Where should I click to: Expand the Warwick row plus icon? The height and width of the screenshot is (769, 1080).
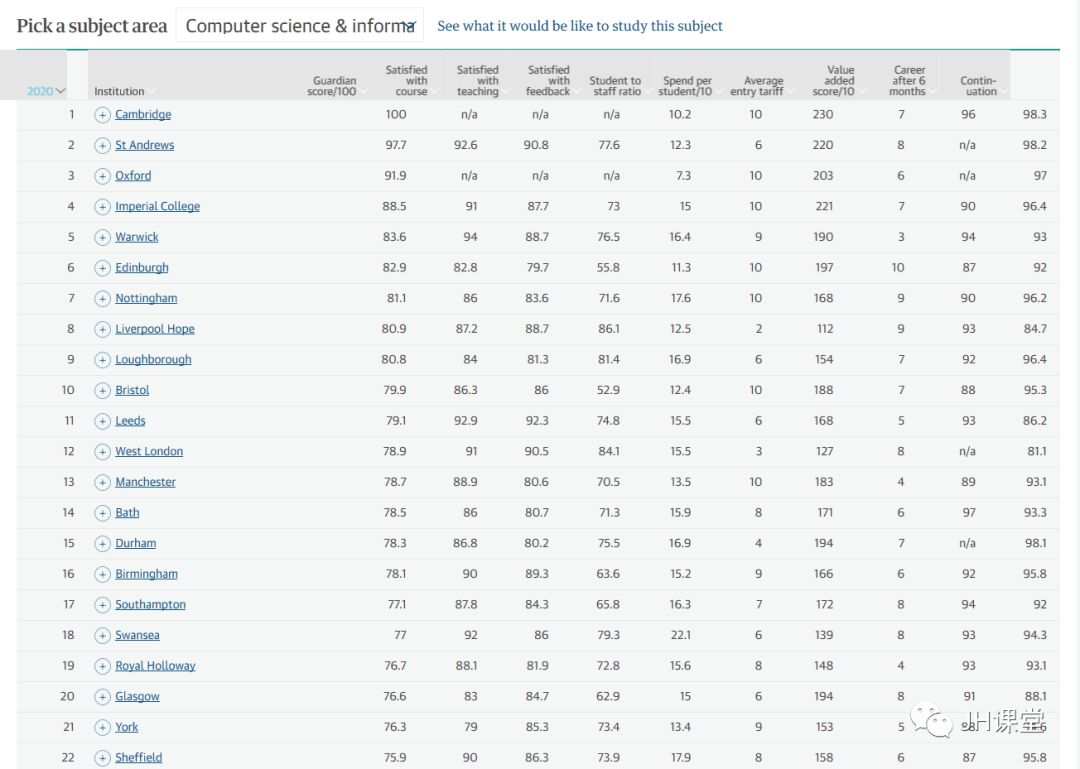click(102, 238)
